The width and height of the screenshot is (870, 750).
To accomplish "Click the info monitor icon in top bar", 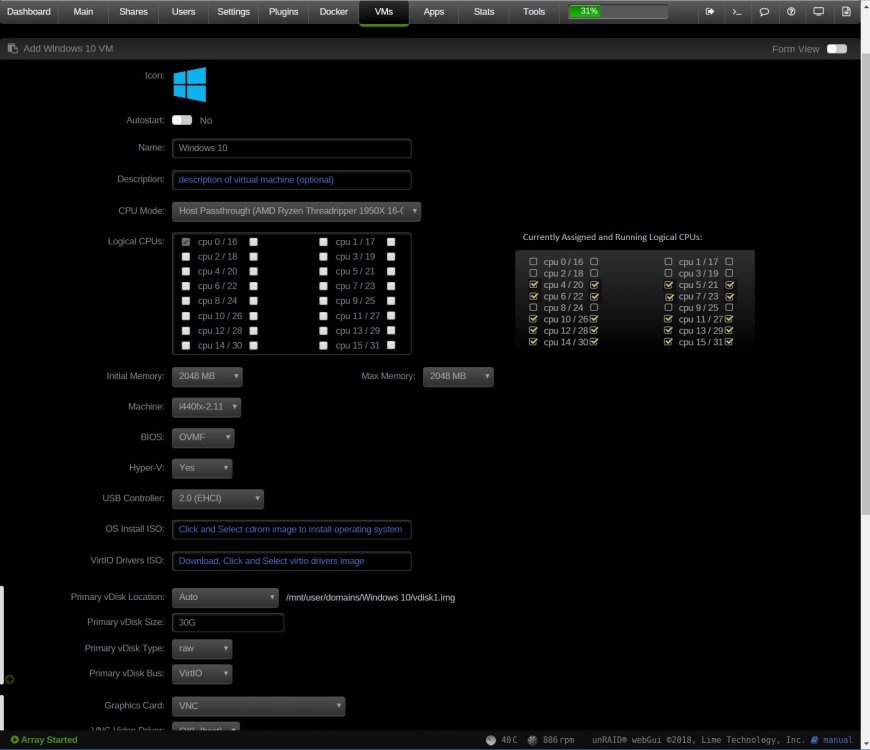I will [x=818, y=12].
